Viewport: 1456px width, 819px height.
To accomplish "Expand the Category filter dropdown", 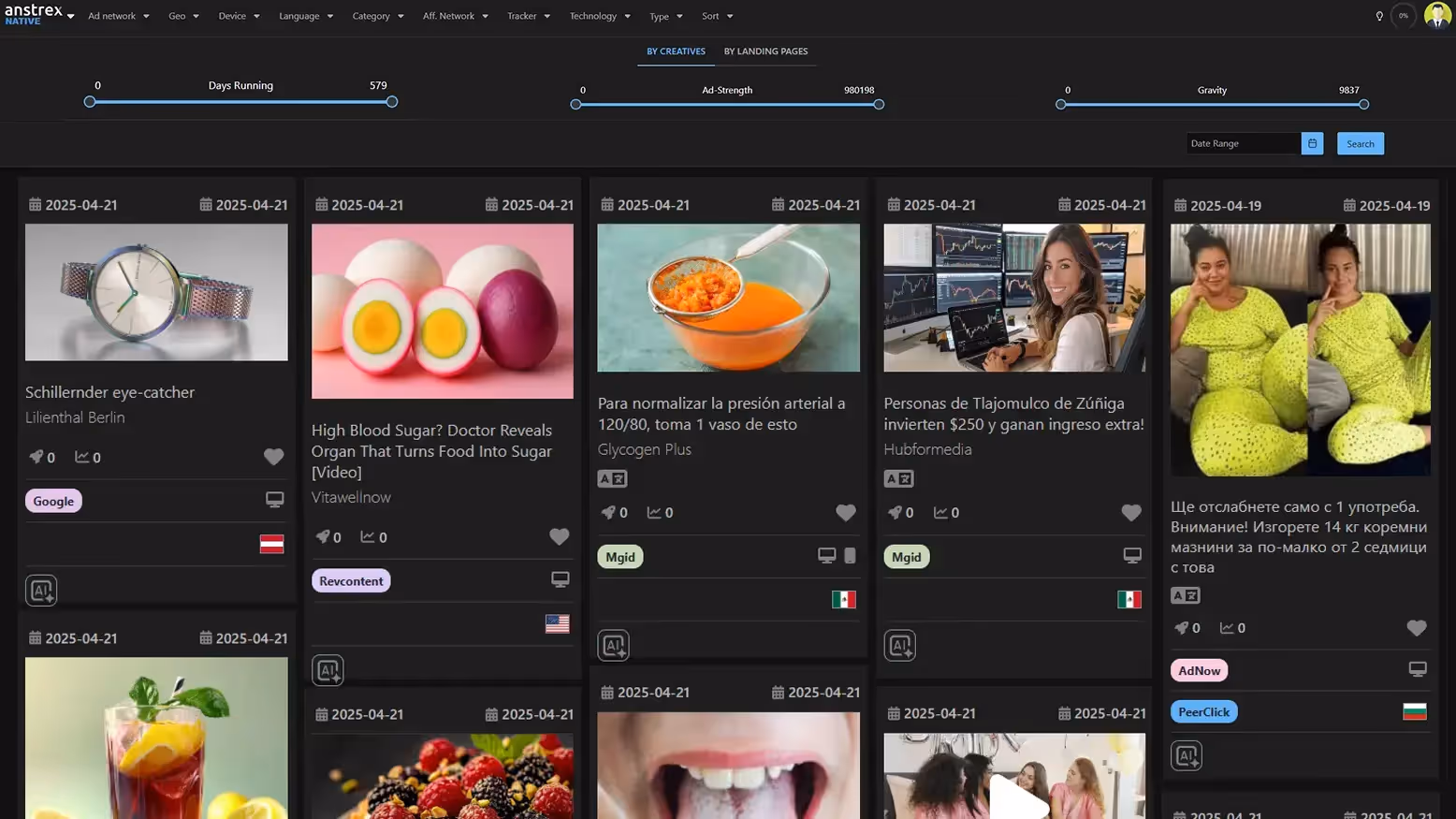I will pos(378,16).
